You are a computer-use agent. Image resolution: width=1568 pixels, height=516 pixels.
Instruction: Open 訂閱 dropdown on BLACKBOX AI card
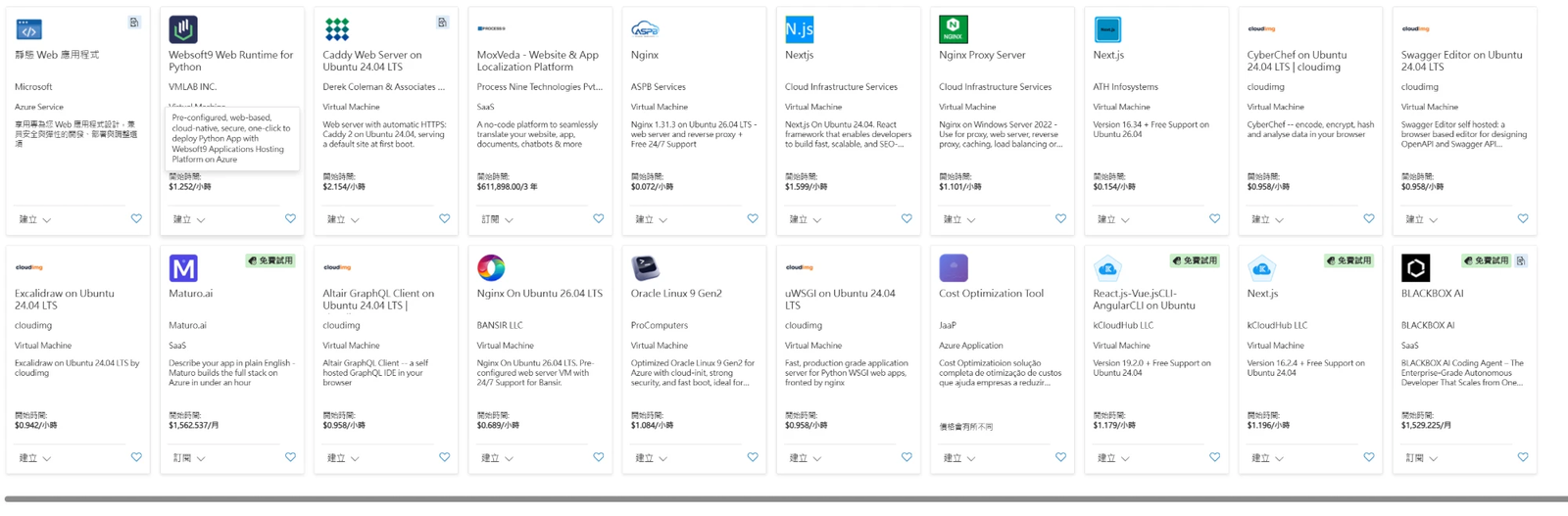(1421, 458)
